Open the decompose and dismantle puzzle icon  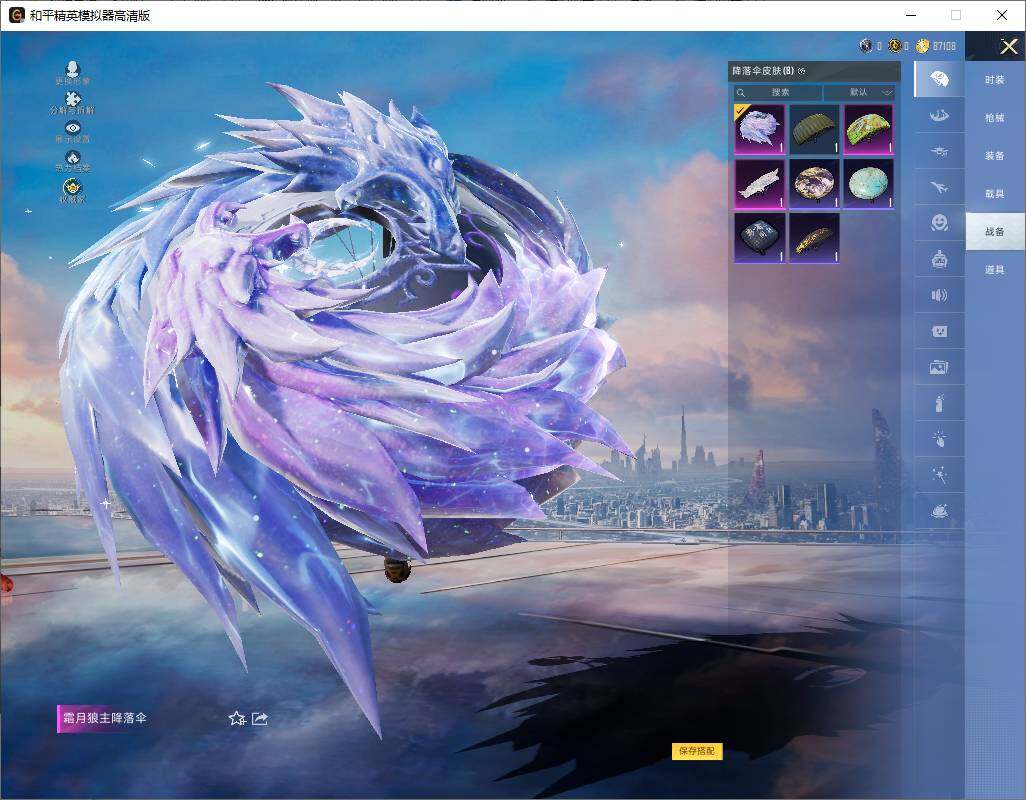(x=73, y=99)
